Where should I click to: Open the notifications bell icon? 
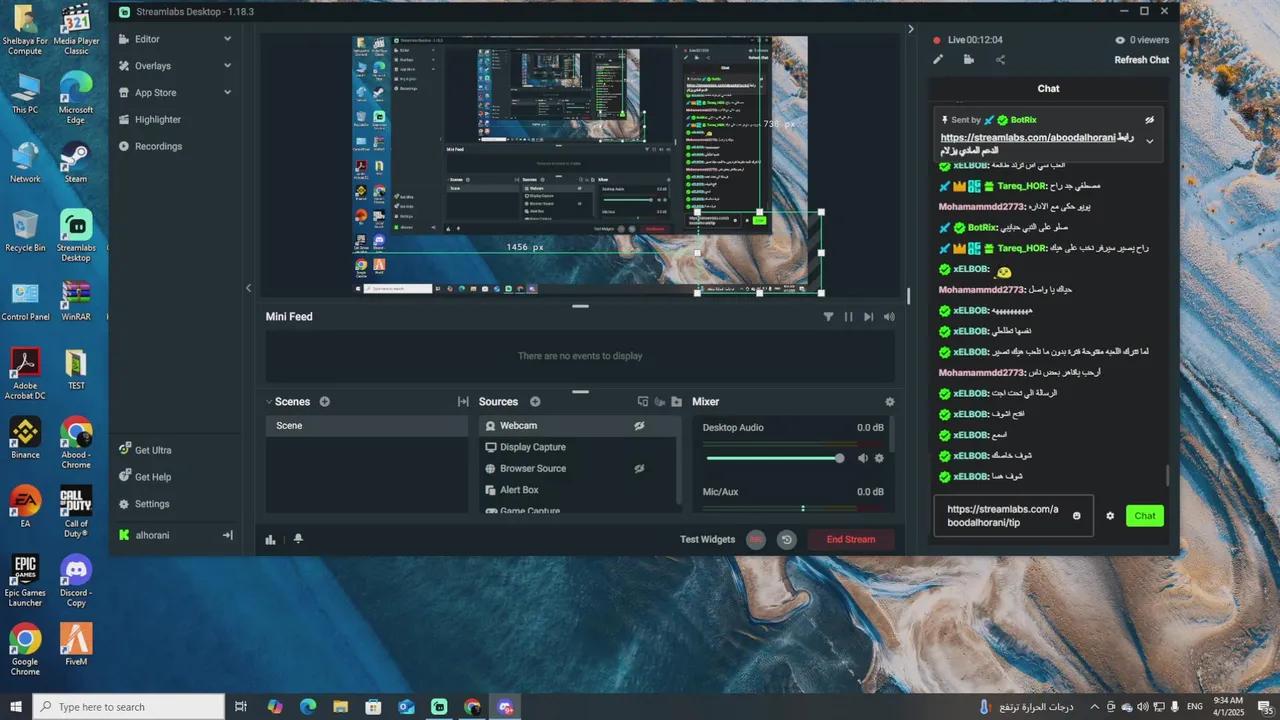click(x=298, y=539)
